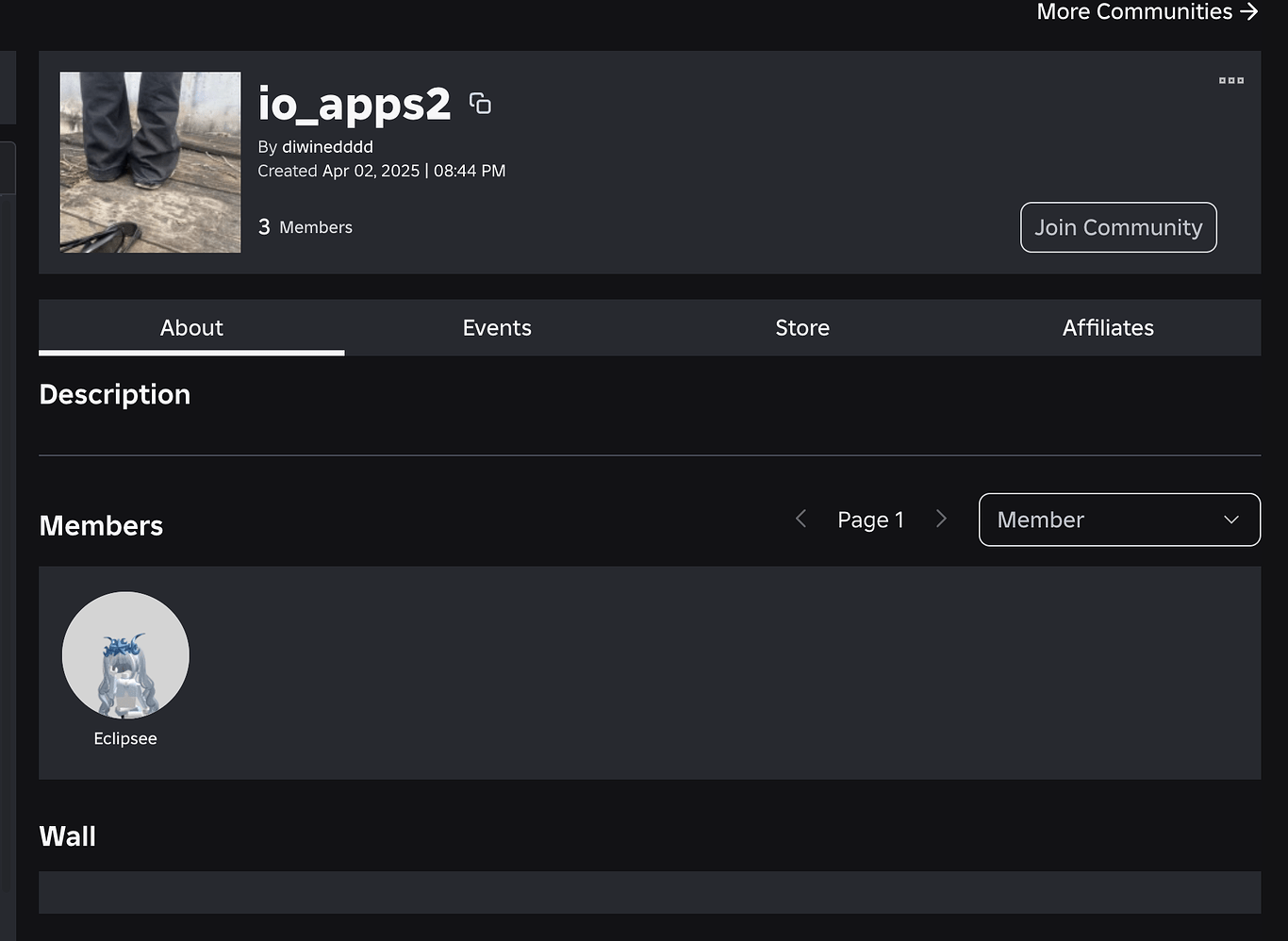1288x941 pixels.
Task: Click More Communities link
Action: [x=1134, y=11]
